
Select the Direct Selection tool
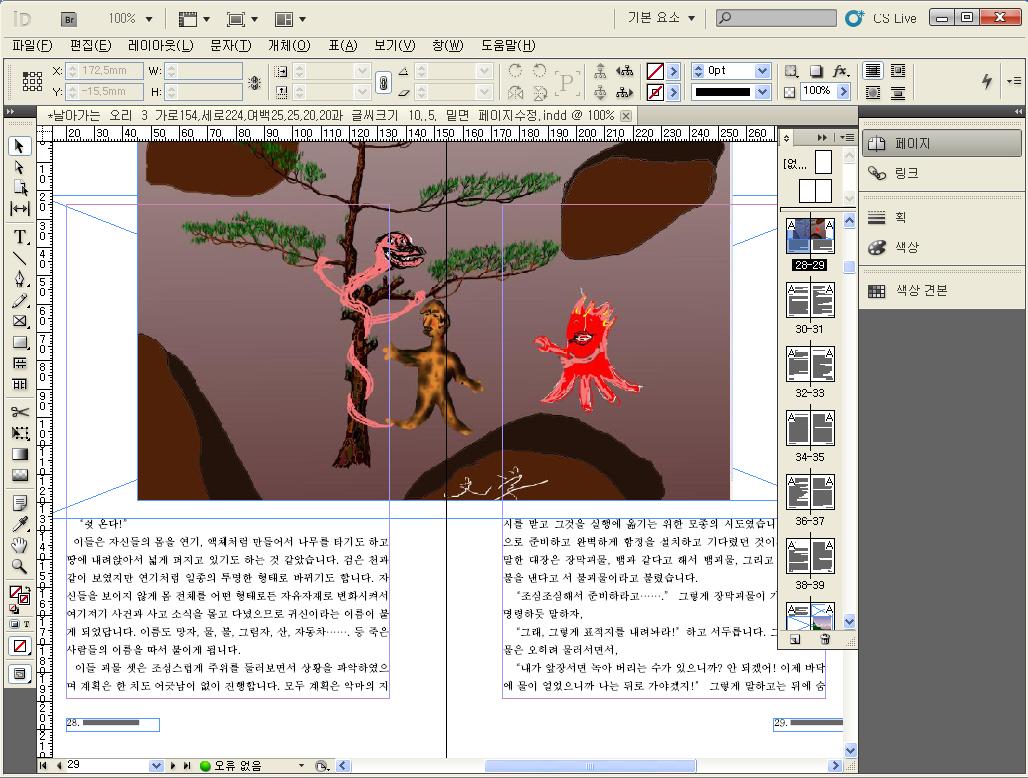coord(19,167)
